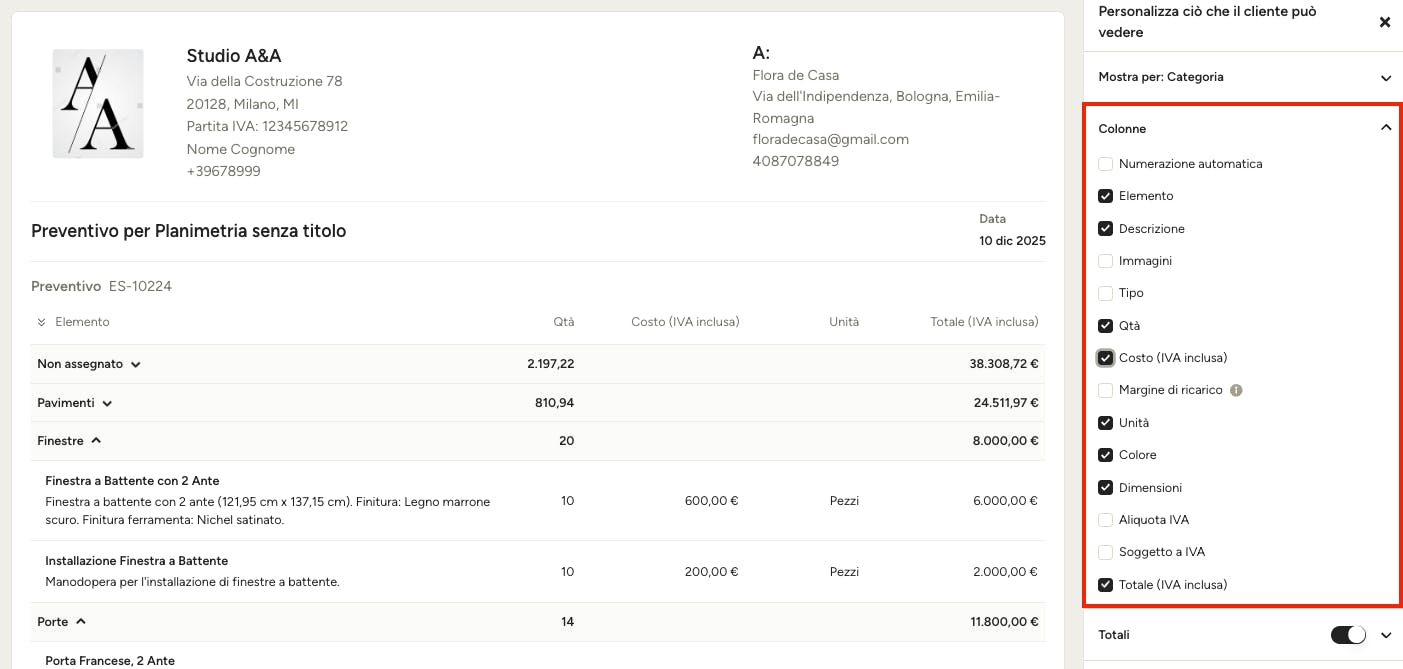Viewport: 1403px width, 669px height.
Task: Click the Porta Francese, 2 Ante item
Action: (110, 661)
